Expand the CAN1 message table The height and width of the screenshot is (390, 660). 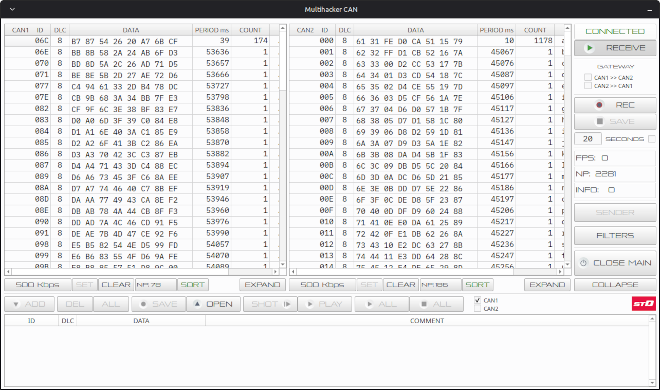pos(262,285)
